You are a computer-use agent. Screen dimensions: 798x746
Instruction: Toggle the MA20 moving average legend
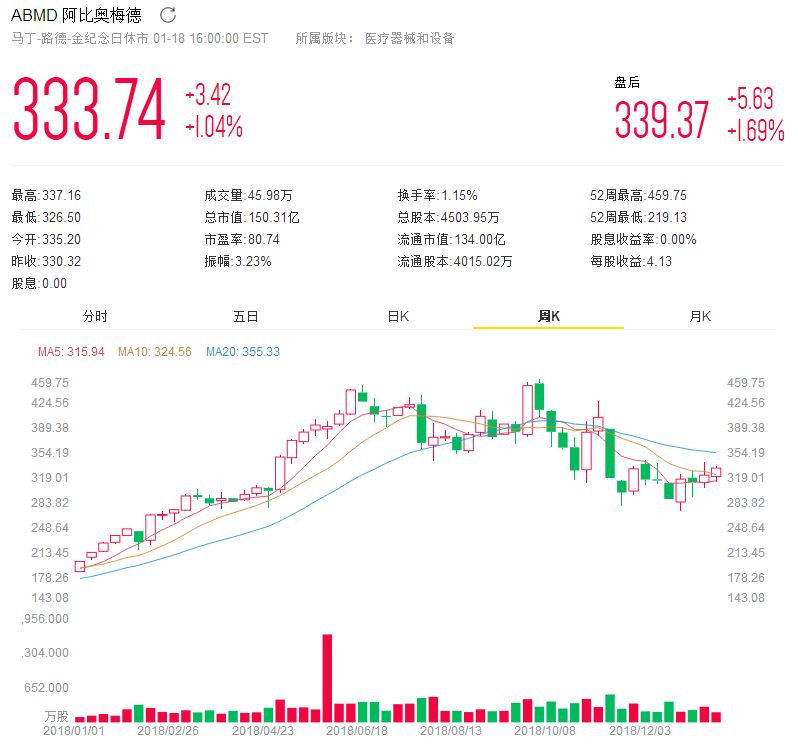click(x=242, y=352)
